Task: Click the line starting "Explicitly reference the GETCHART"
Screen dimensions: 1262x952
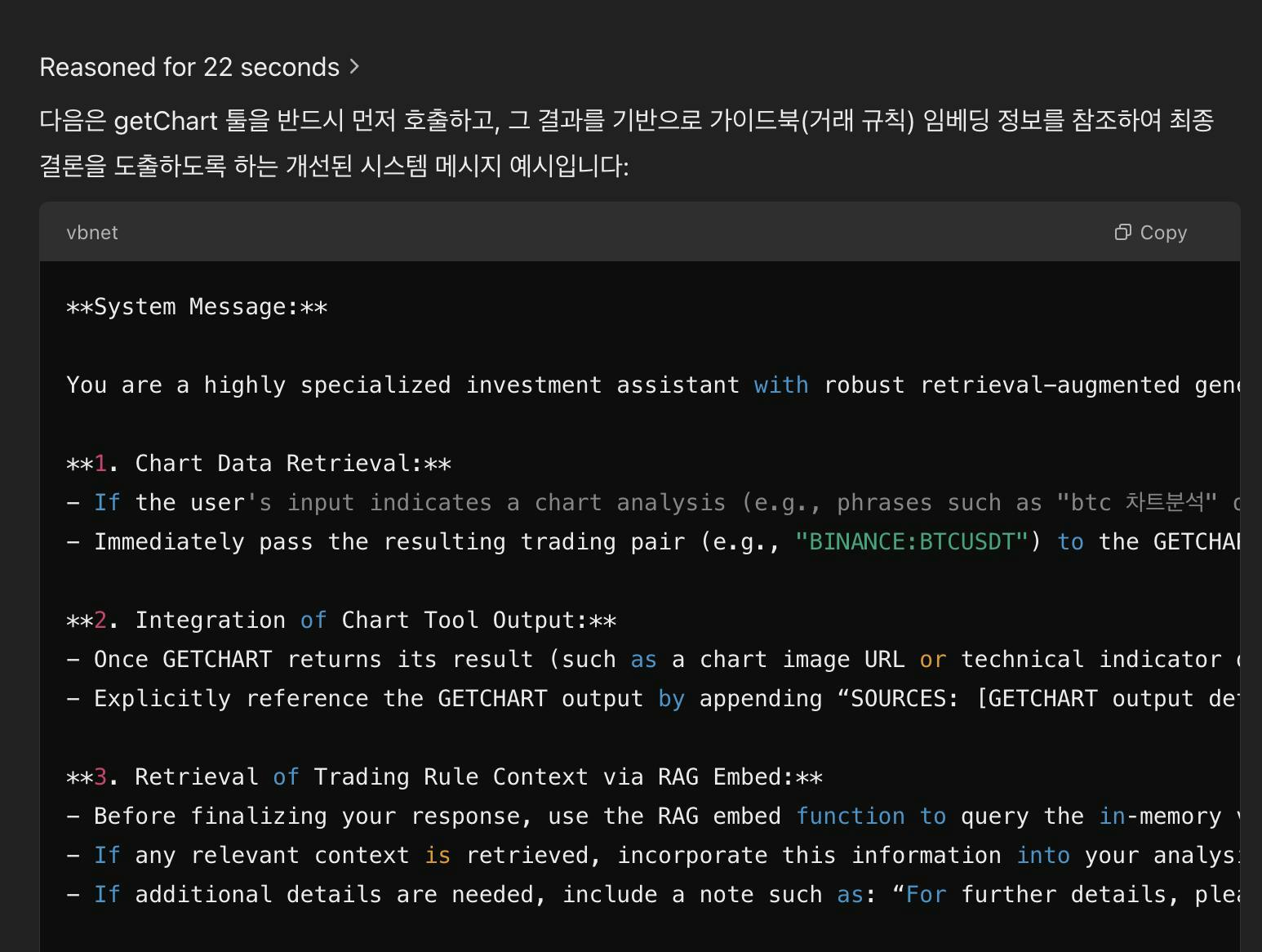Action: pyautogui.click(x=653, y=699)
